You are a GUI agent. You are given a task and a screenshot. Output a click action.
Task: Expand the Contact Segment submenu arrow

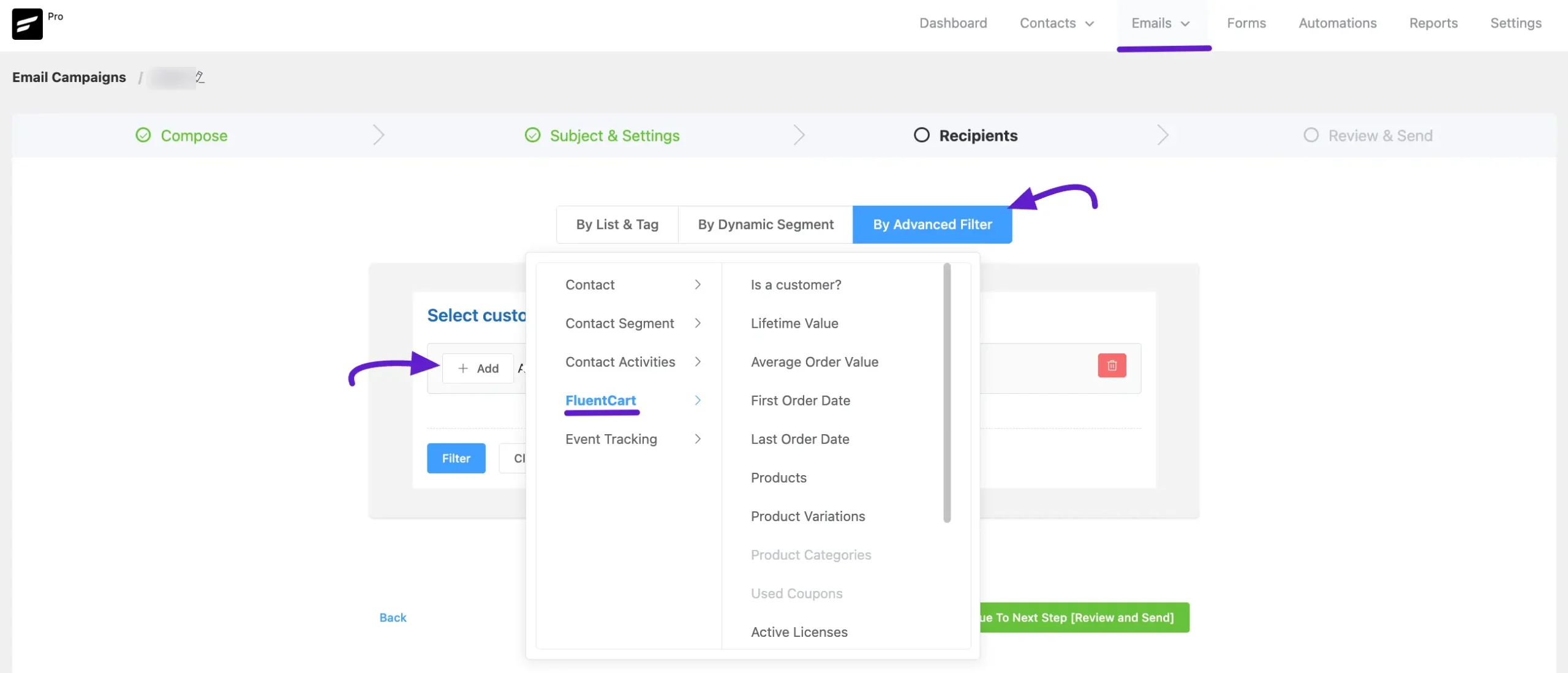click(698, 323)
